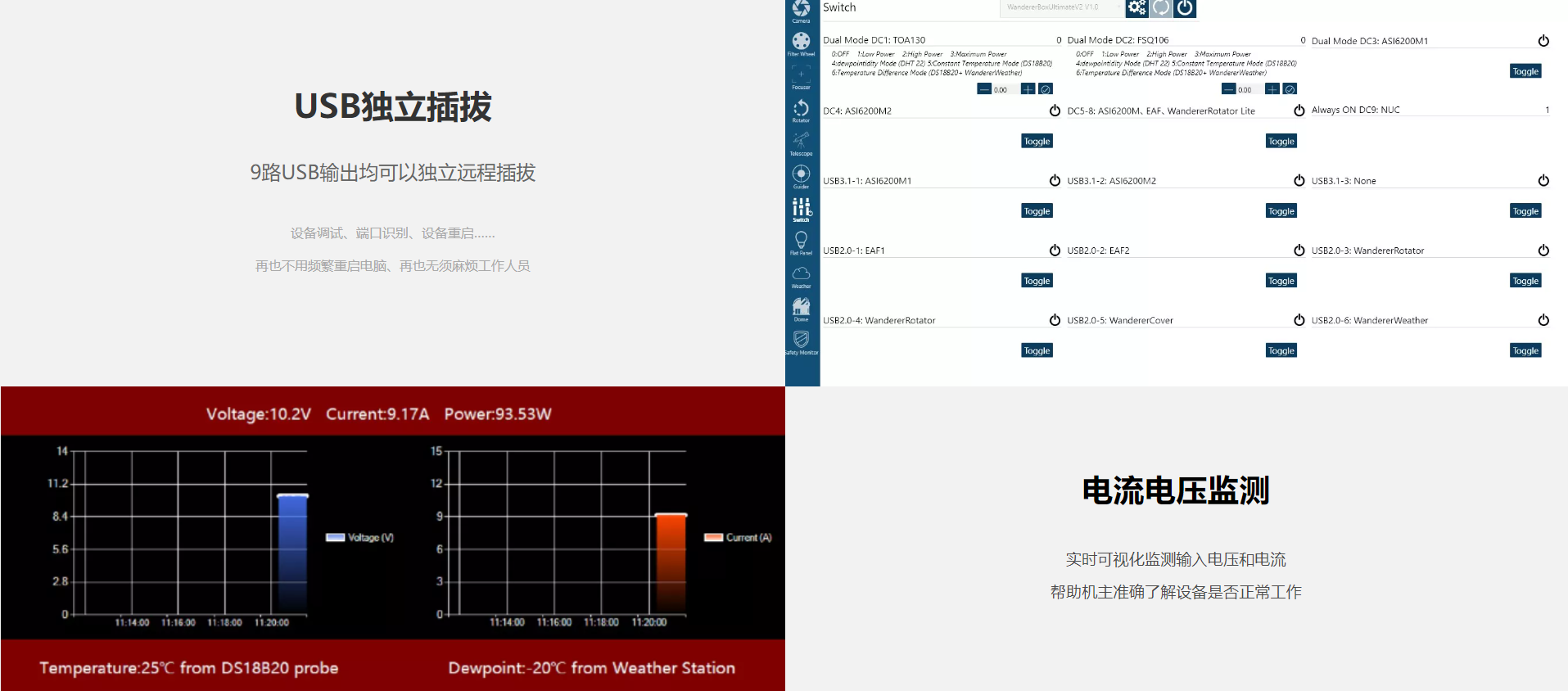Click the 'Always ON DC9: NUC' label
Screen dimensions: 1568x691
click(1355, 110)
